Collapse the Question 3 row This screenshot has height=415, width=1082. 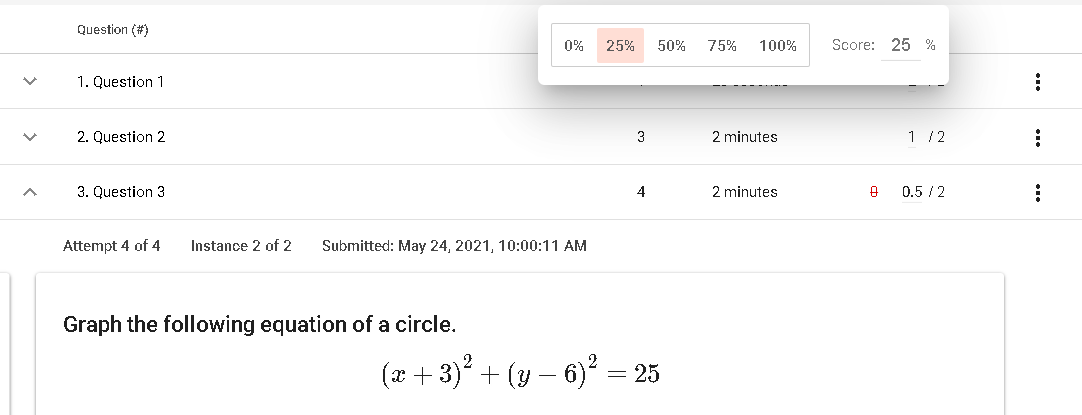click(30, 192)
